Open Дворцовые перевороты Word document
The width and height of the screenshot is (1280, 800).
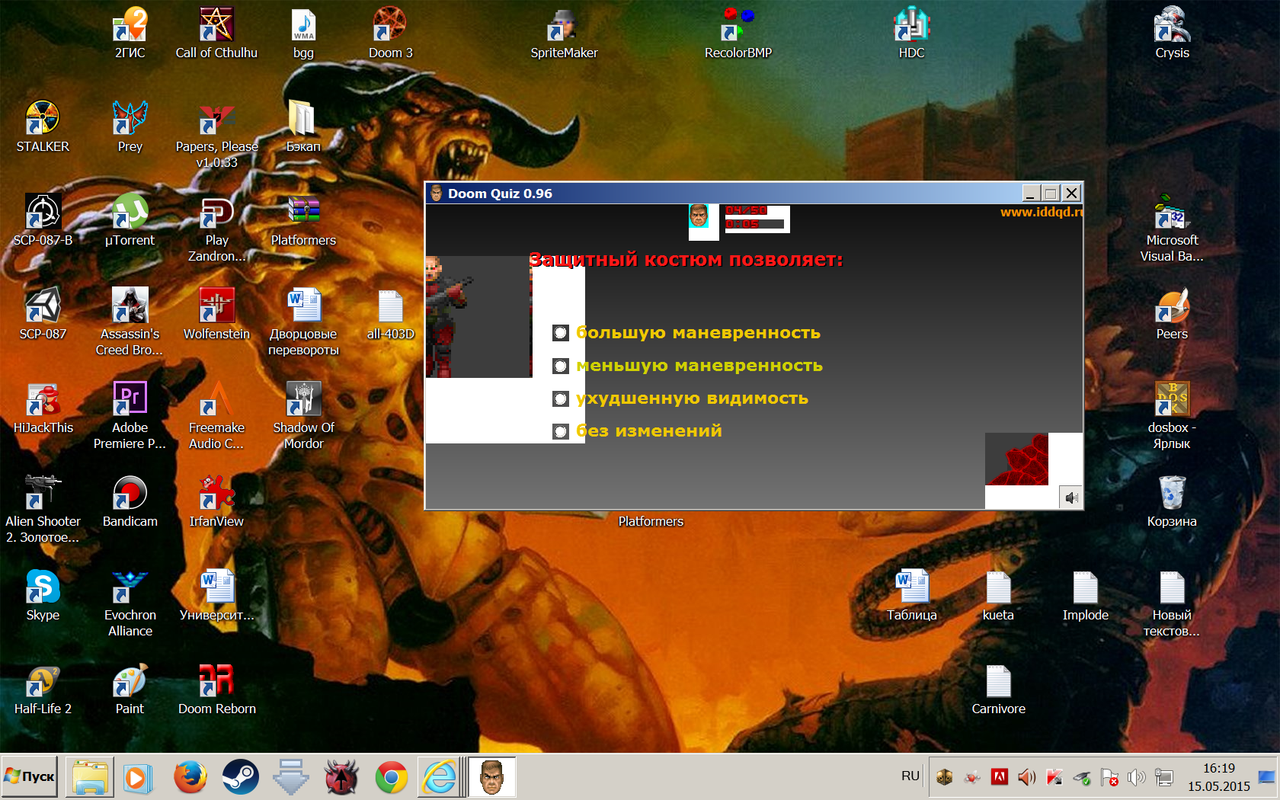303,323
